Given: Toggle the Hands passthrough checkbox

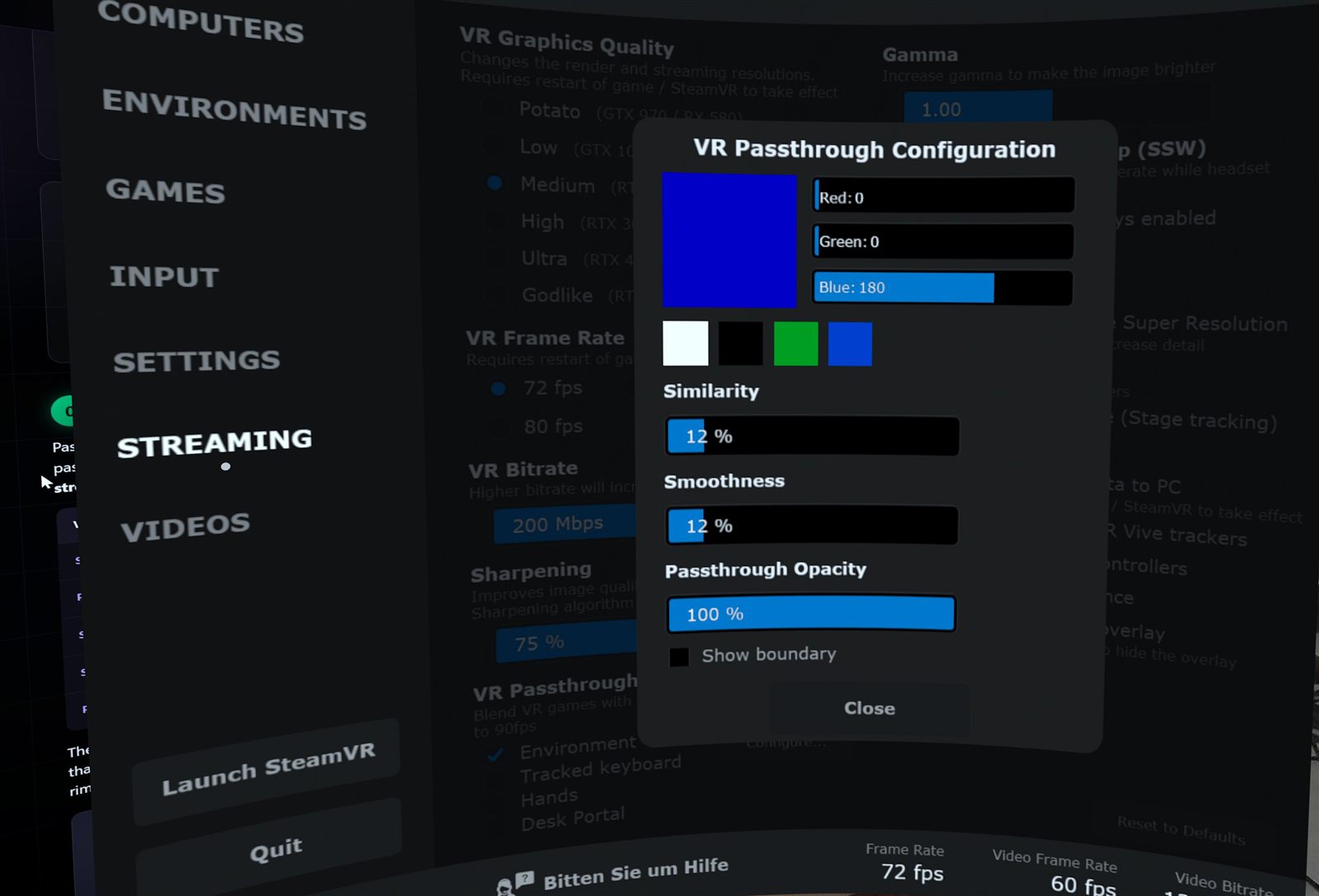Looking at the screenshot, I should tap(496, 803).
